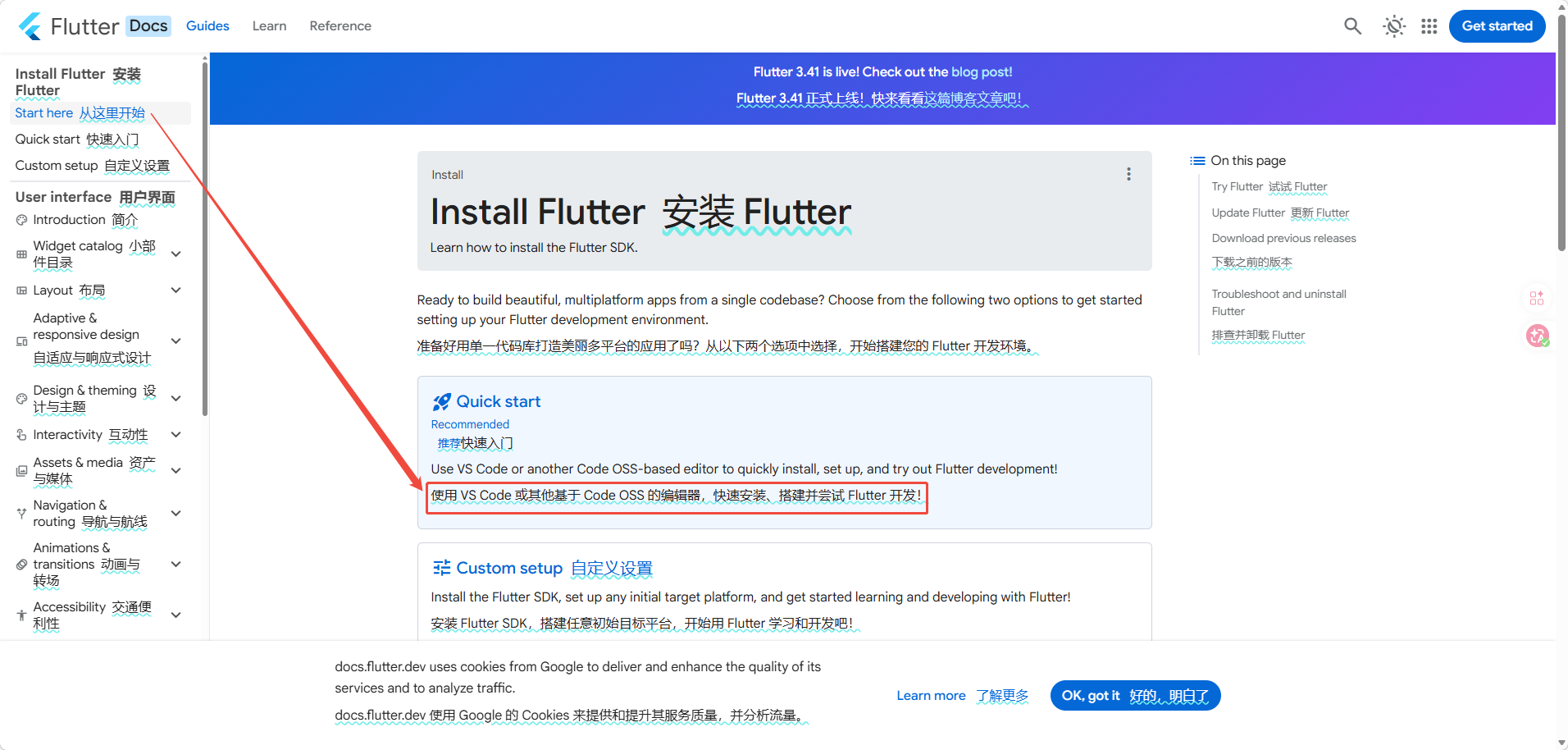Jump to Try Flutter section

pos(1269,187)
